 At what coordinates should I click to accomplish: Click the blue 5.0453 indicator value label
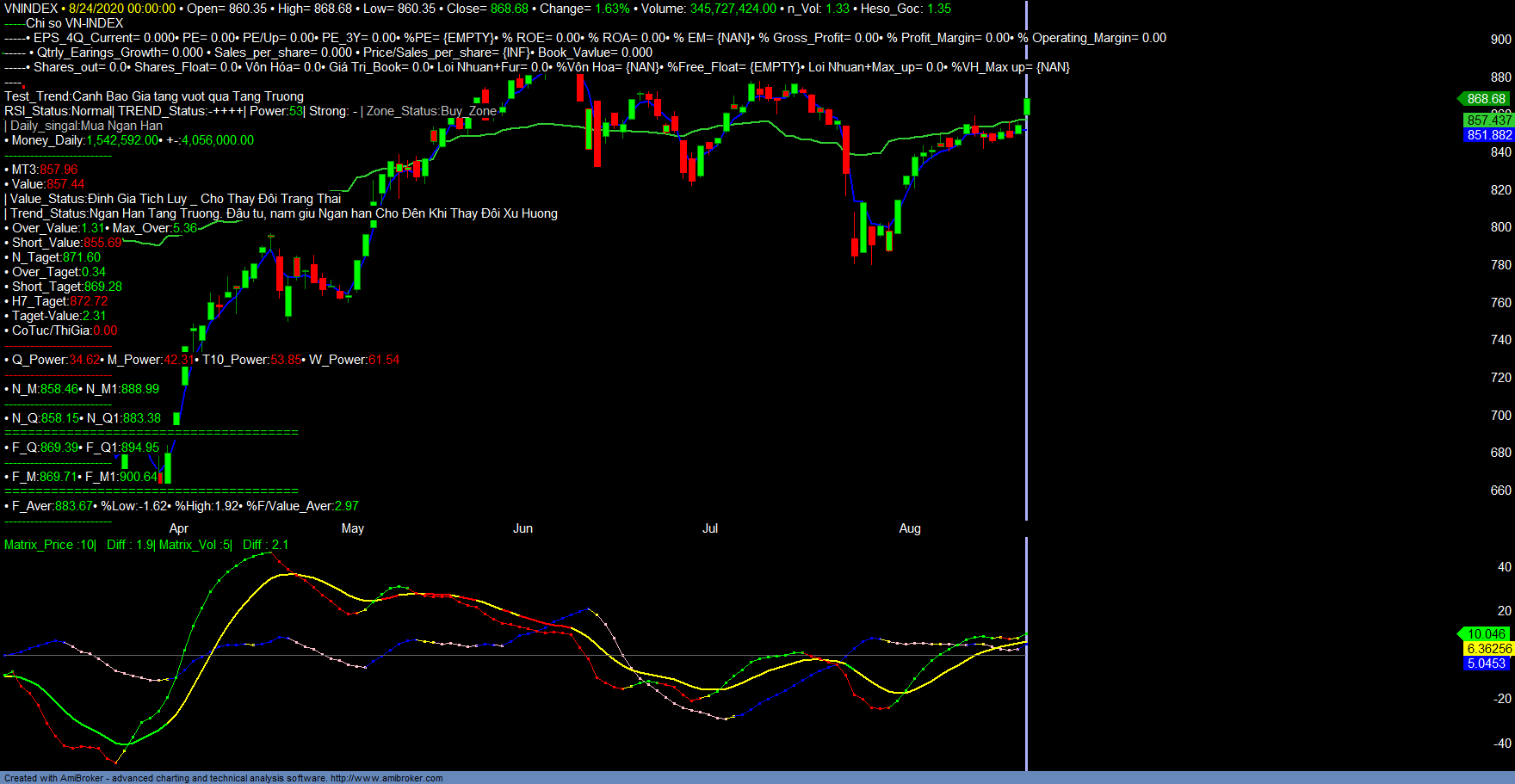coord(1488,664)
